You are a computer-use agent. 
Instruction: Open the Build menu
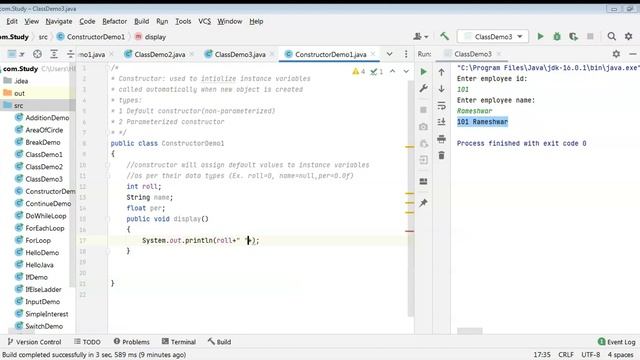(x=141, y=21)
